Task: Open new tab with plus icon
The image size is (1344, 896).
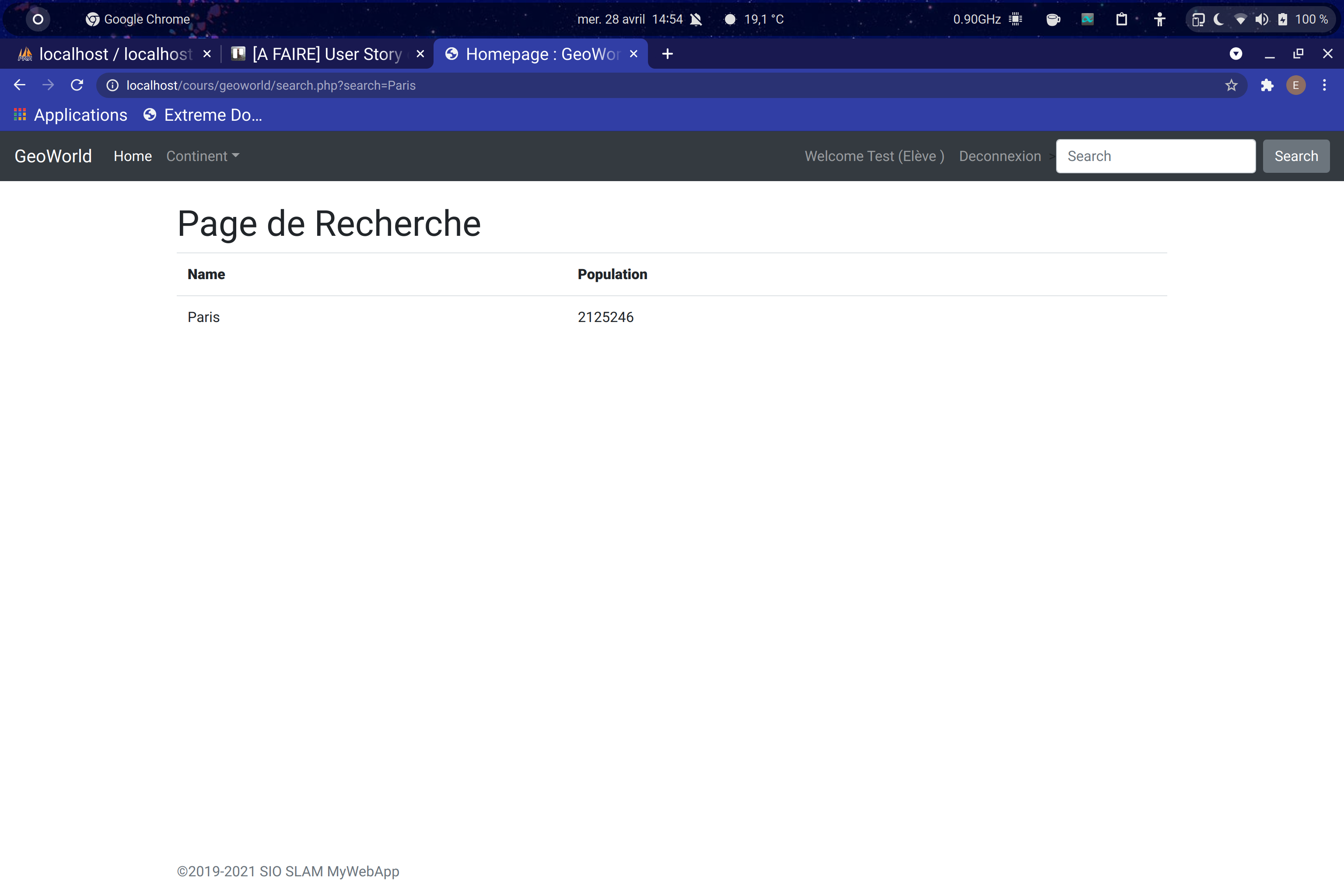Action: [x=667, y=54]
